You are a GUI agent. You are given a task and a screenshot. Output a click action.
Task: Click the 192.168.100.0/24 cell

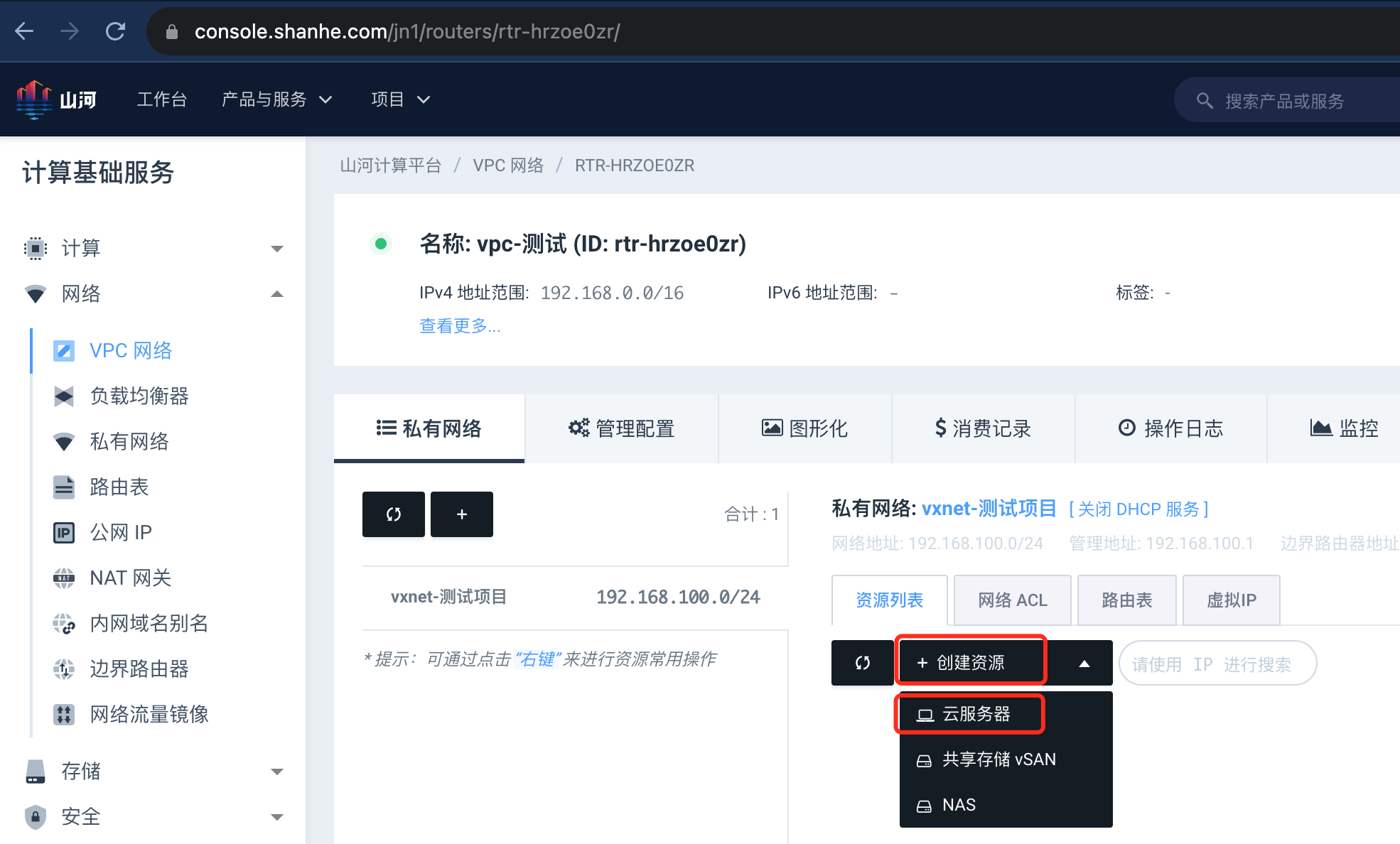tap(678, 597)
